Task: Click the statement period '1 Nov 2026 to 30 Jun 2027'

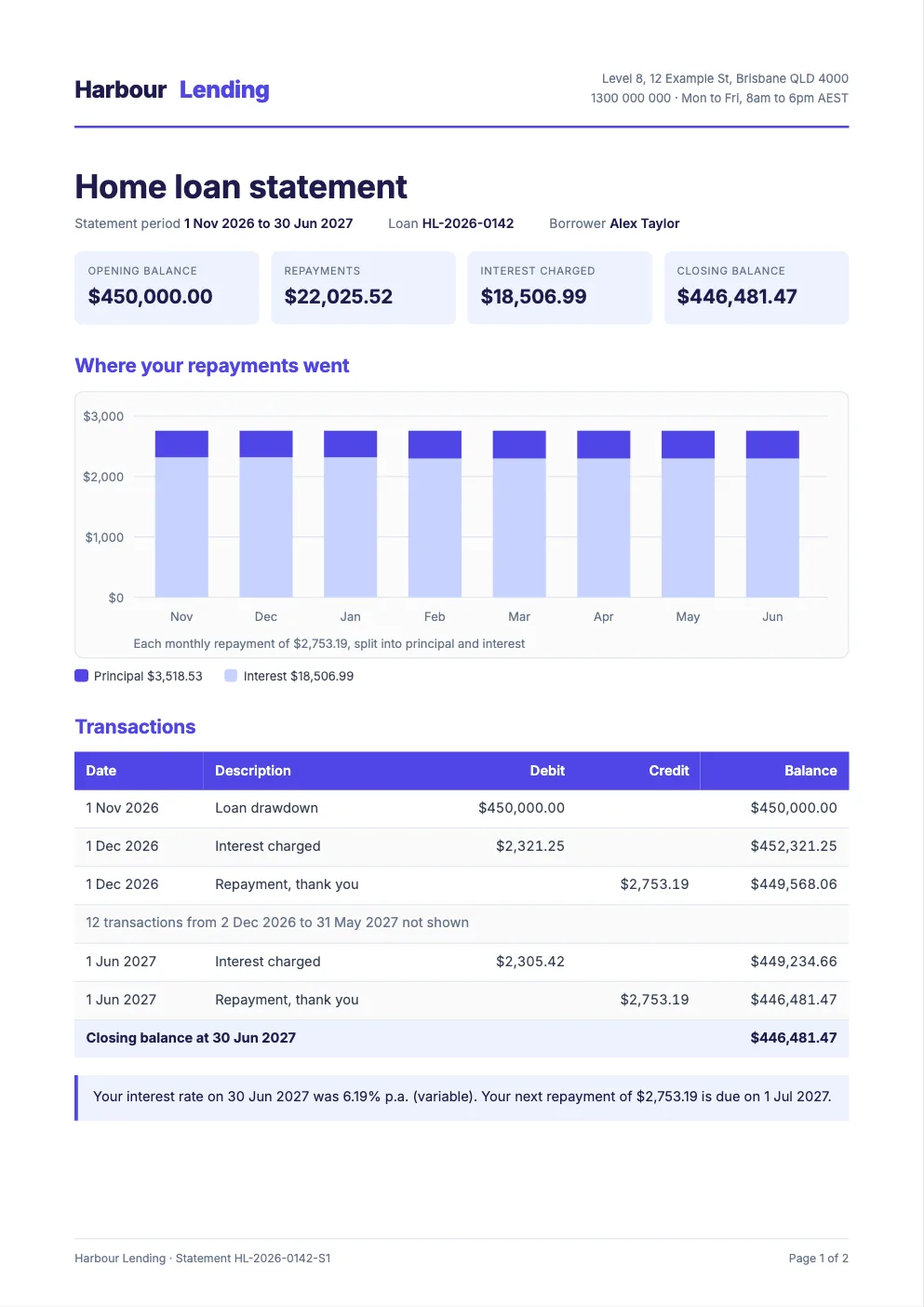Action: 269,223
